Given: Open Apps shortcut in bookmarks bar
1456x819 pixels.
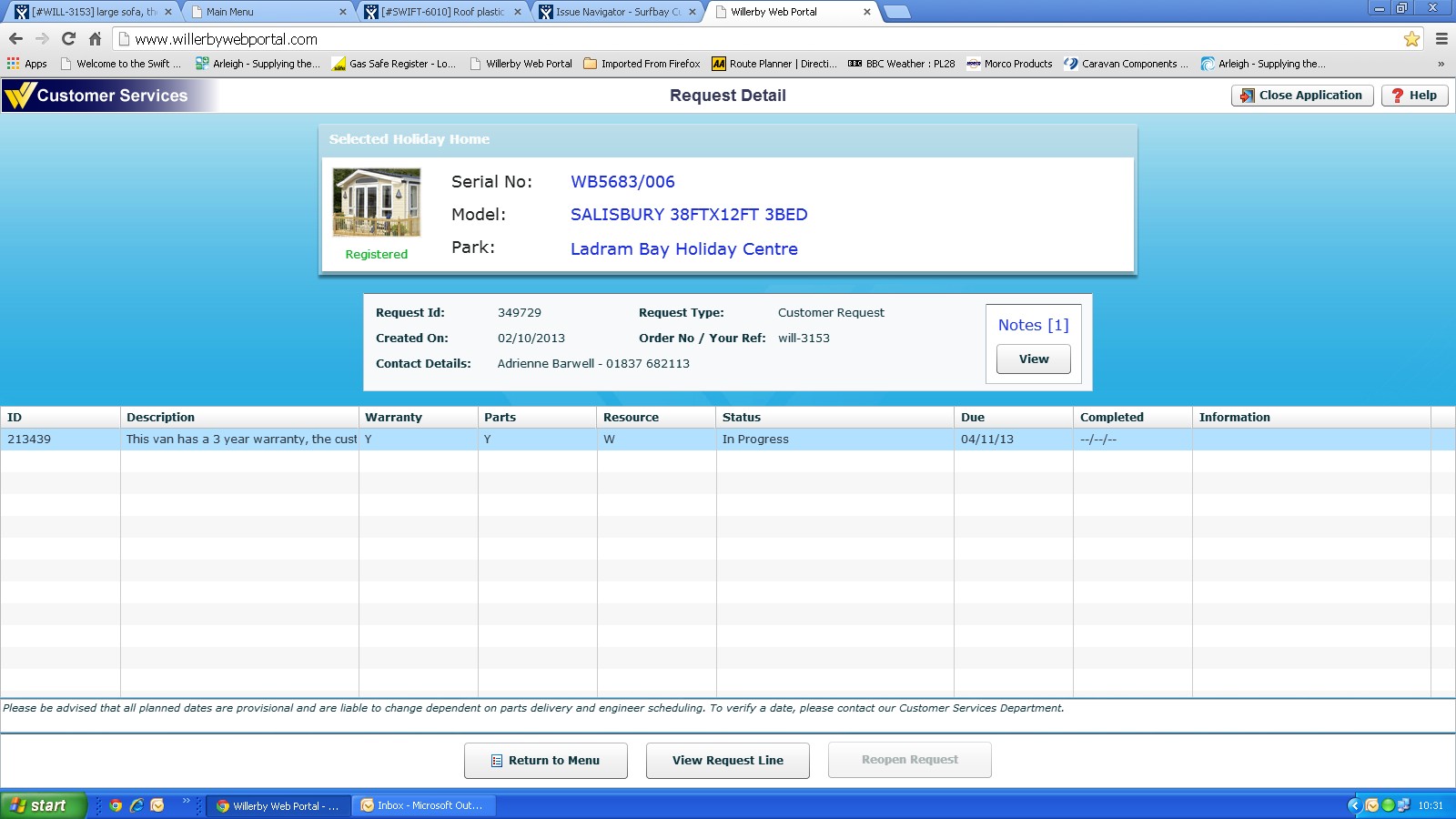Looking at the screenshot, I should (27, 64).
